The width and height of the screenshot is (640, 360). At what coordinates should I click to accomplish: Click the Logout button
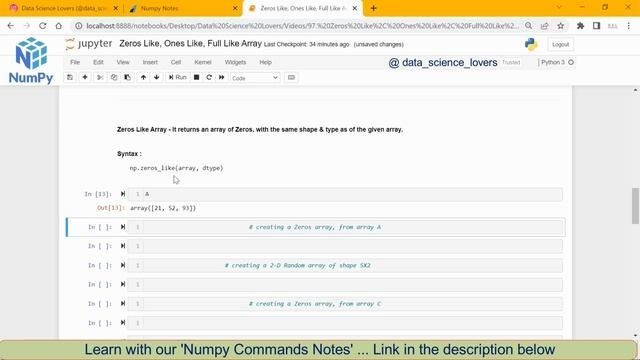560,44
